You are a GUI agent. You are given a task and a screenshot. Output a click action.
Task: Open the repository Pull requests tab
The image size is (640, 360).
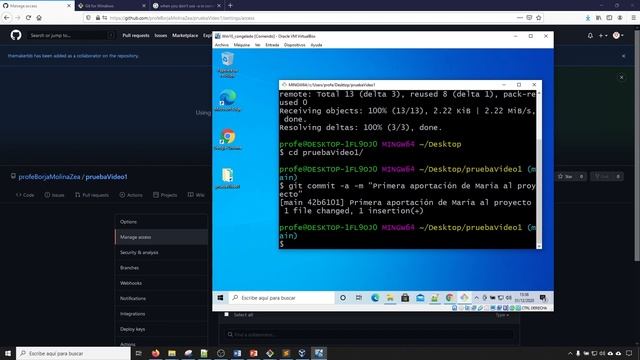pos(92,195)
